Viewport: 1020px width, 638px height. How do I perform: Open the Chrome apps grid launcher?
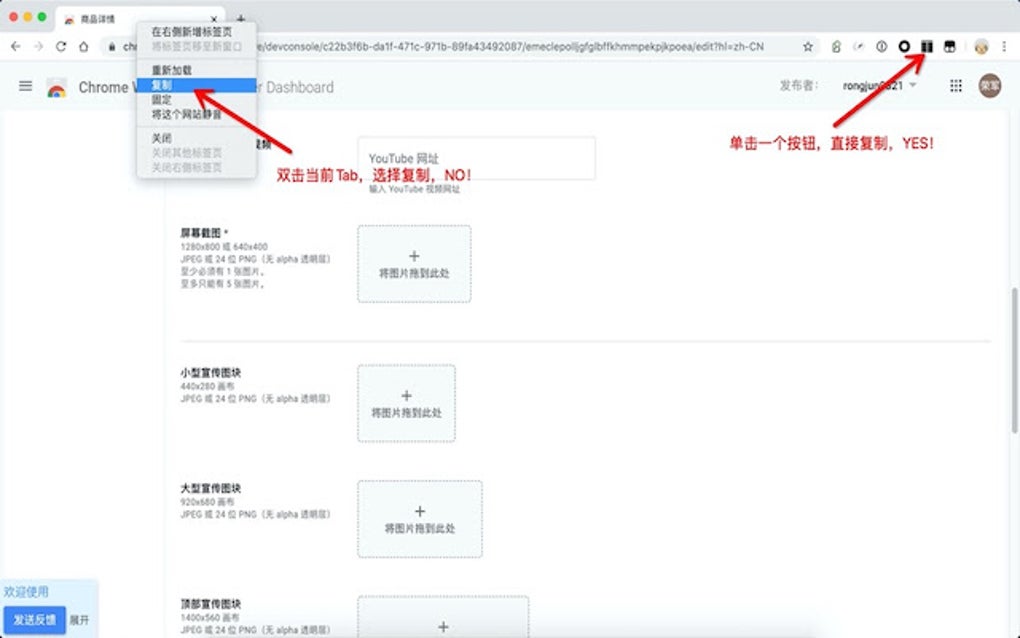click(957, 87)
